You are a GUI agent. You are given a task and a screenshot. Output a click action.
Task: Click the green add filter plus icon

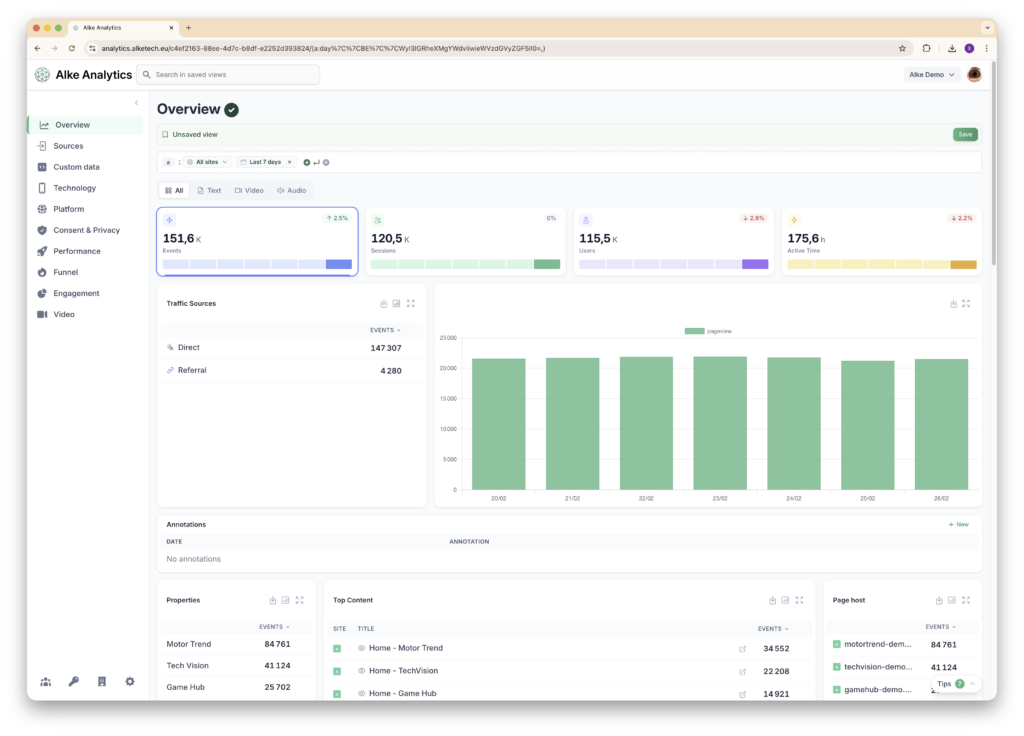click(x=306, y=162)
